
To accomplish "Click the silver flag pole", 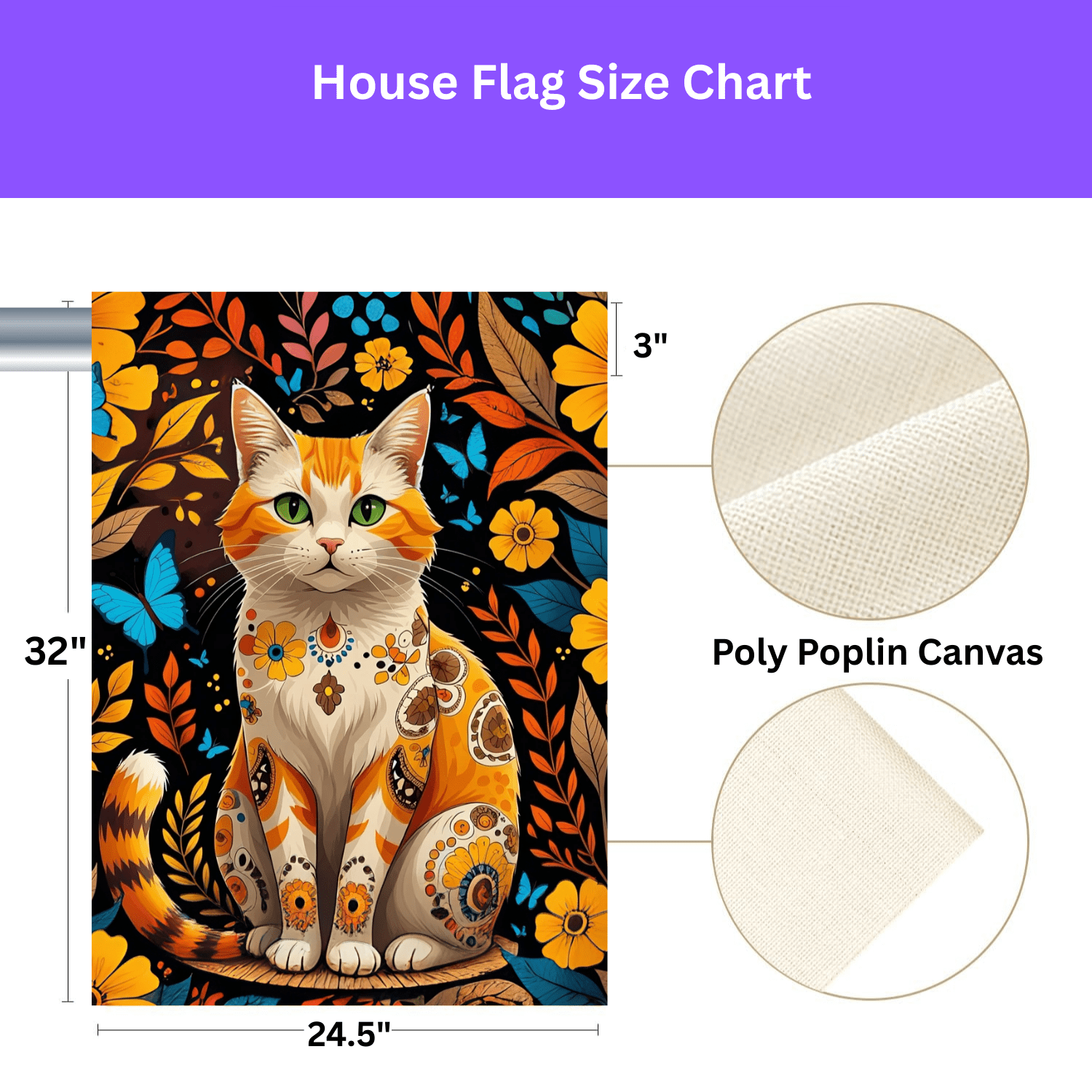I will pyautogui.click(x=45, y=339).
